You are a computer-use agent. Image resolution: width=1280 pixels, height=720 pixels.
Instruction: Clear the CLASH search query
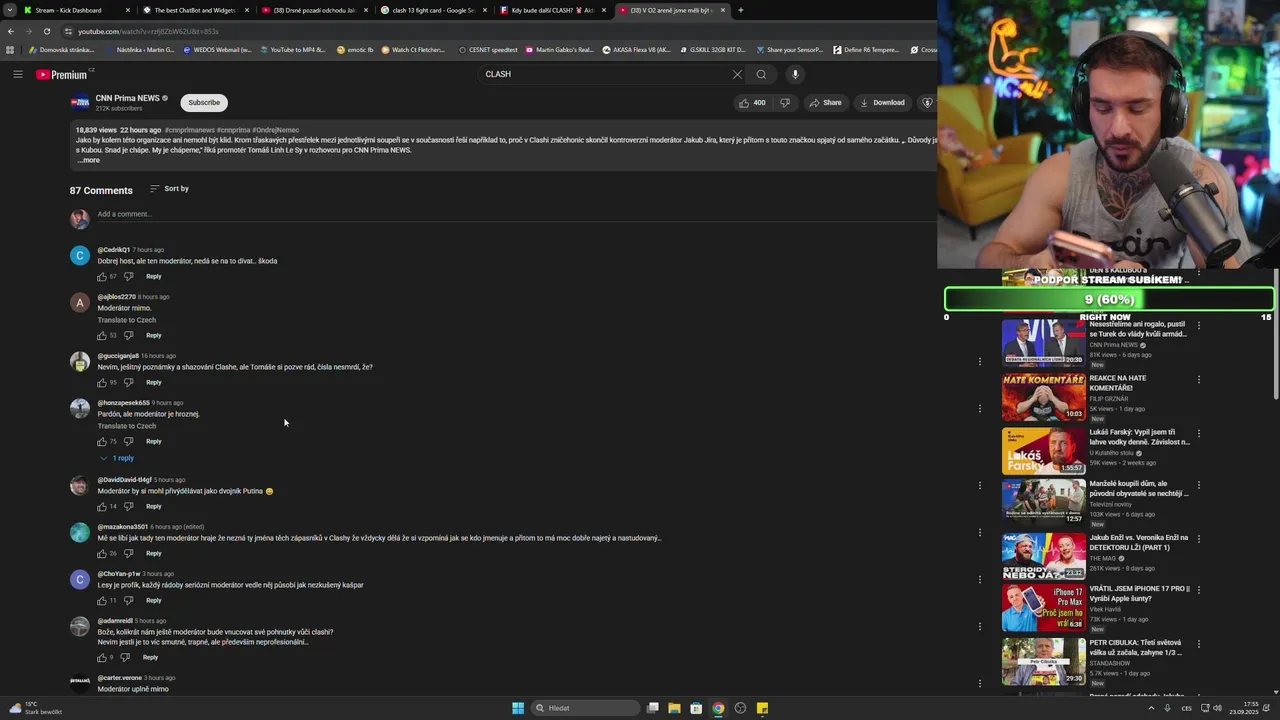point(737,74)
